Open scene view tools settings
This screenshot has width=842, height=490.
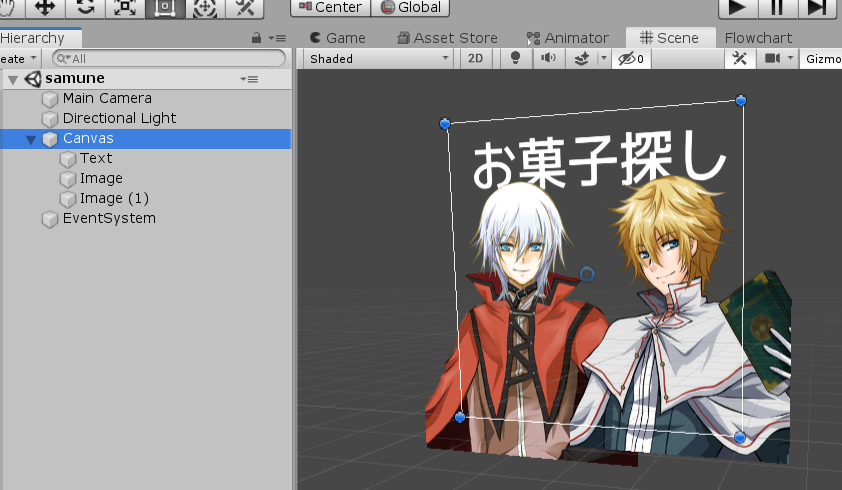click(x=739, y=59)
